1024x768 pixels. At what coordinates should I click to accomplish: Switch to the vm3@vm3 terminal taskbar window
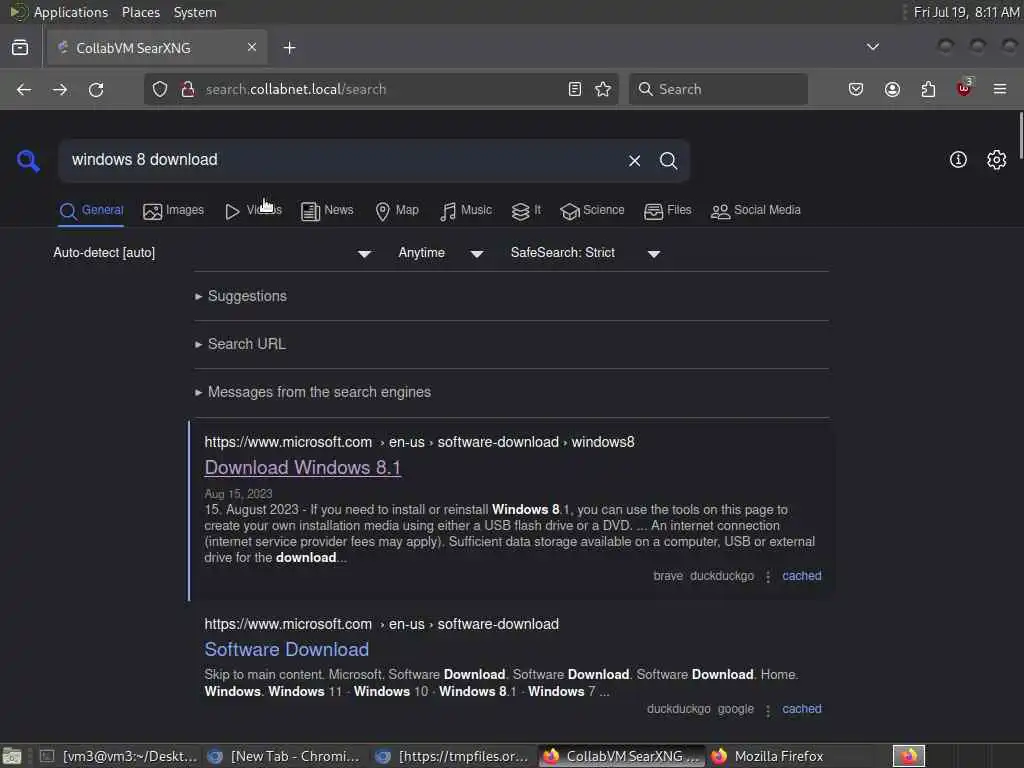(x=119, y=756)
